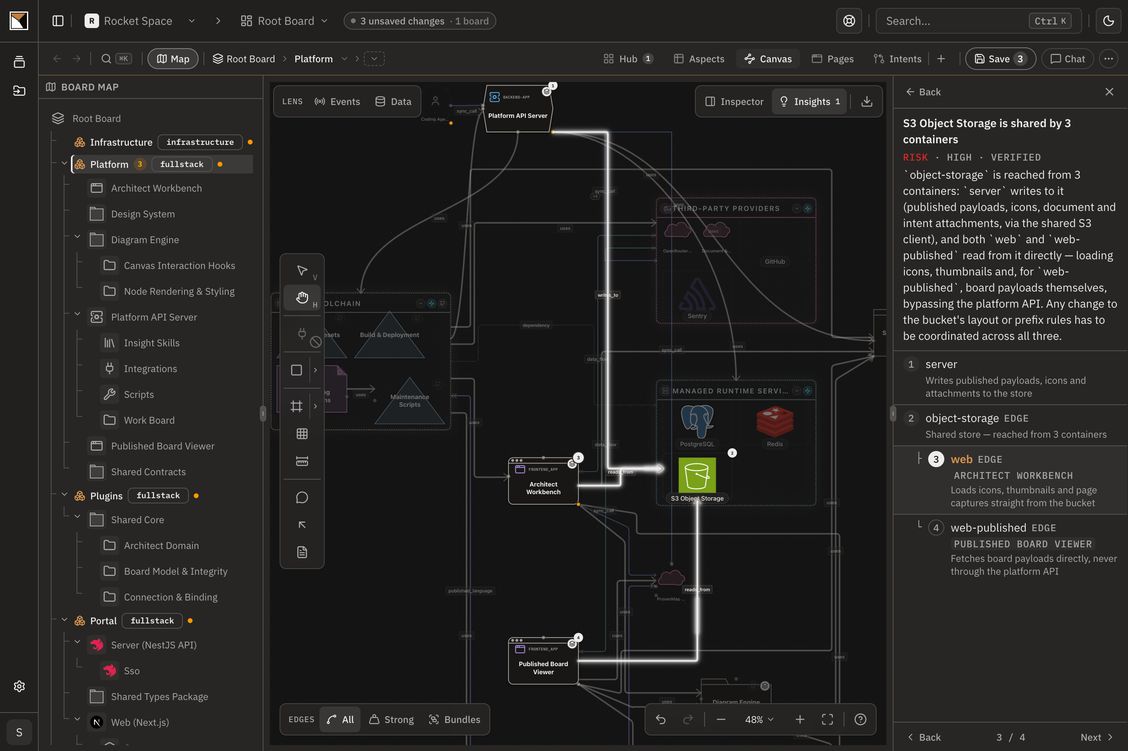Toggle the Events lens
The width and height of the screenshot is (1128, 751).
tap(337, 101)
